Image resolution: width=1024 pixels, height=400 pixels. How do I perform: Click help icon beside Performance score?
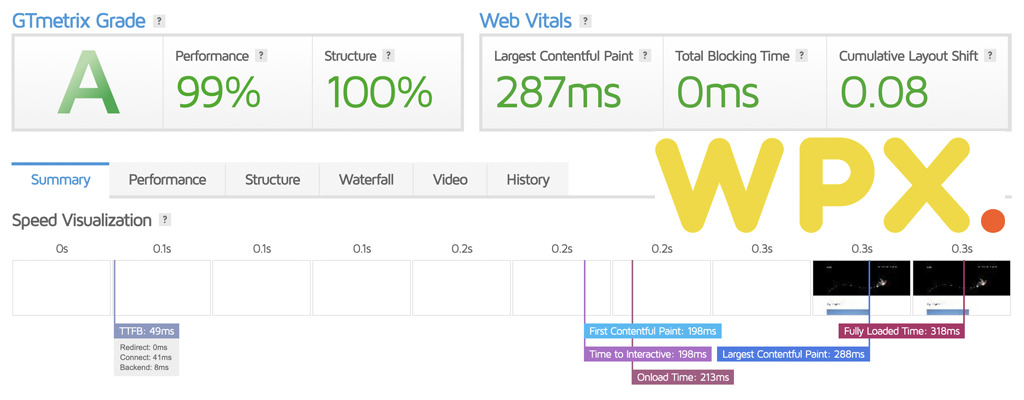point(261,56)
